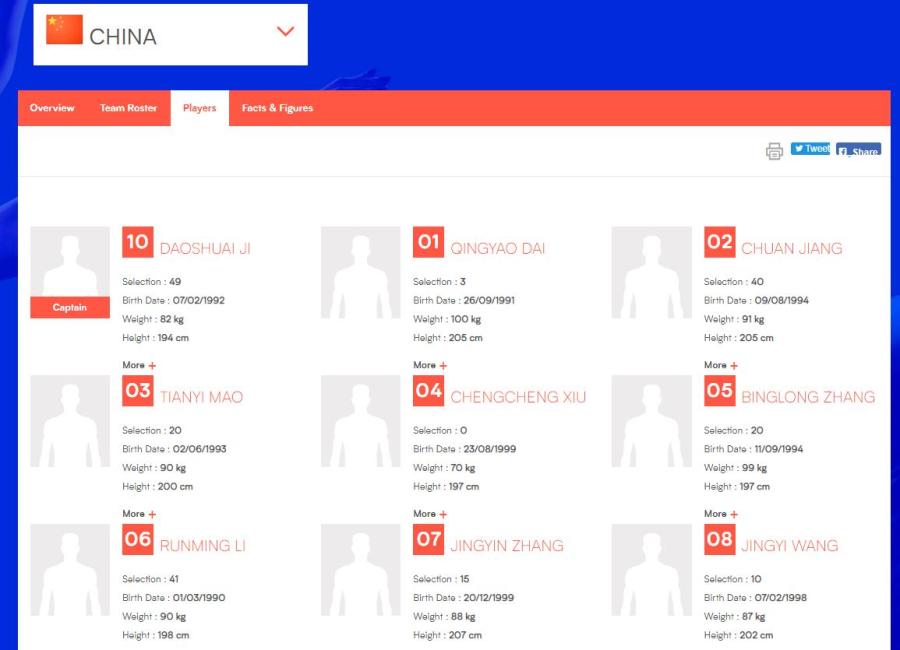Expand More details for Qingyao Dai
This screenshot has height=650, width=900.
pos(430,365)
